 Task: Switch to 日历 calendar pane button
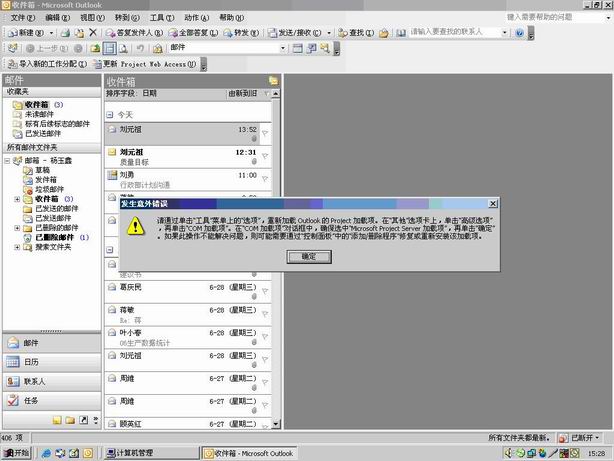[x=52, y=362]
